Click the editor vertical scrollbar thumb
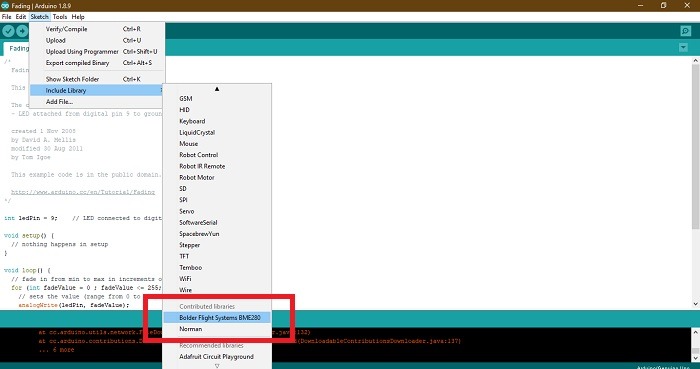Screen dimensions: 700x369 [x=695, y=146]
